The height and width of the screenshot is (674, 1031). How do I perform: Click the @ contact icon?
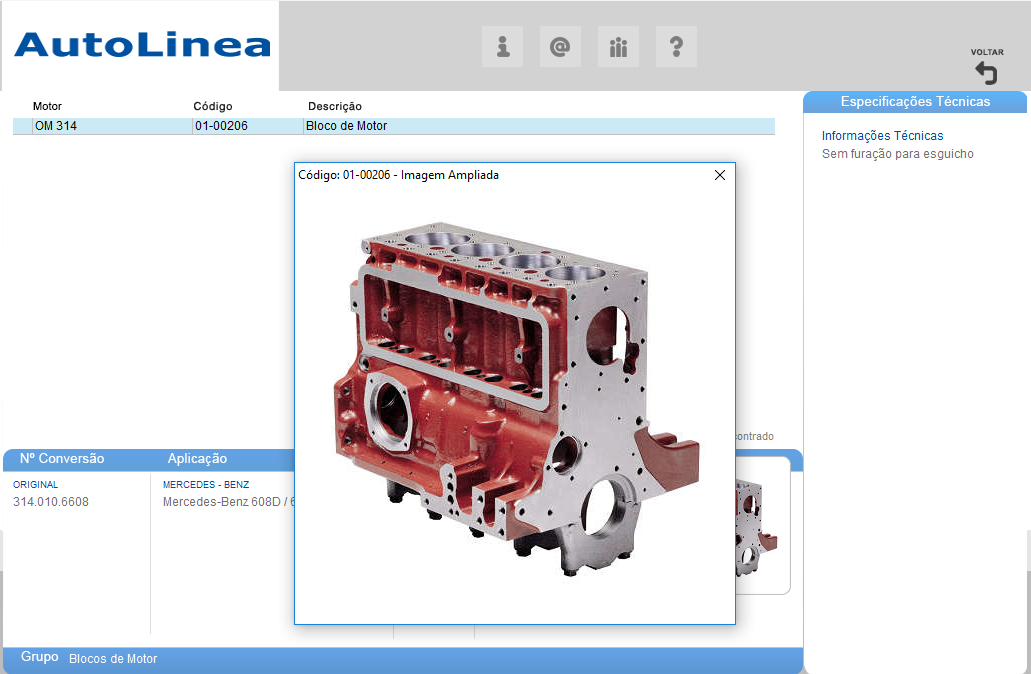point(560,47)
